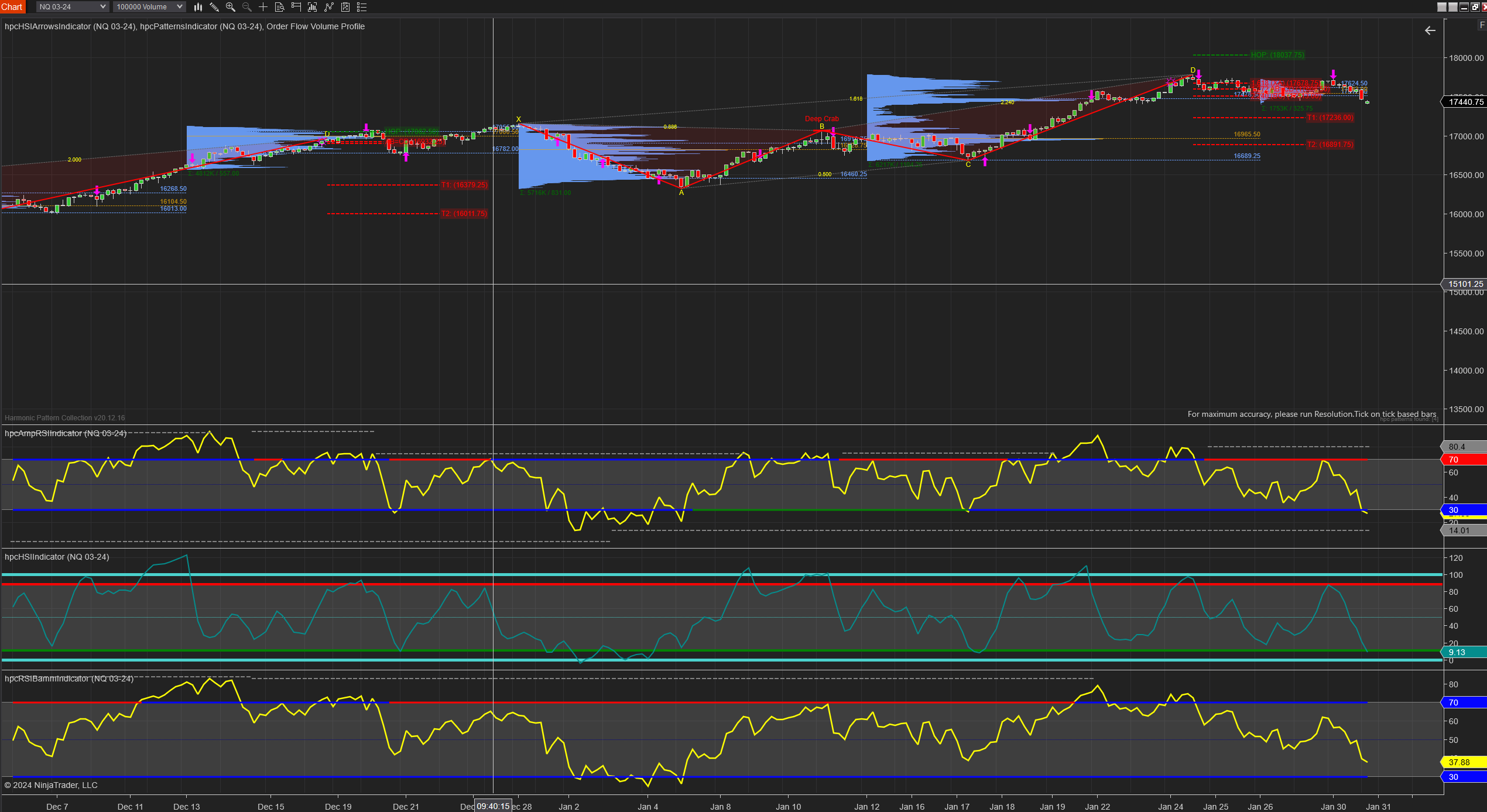Click the yellow 37.88 RSI value marker
This screenshot has height=812, width=1487.
tap(1462, 762)
